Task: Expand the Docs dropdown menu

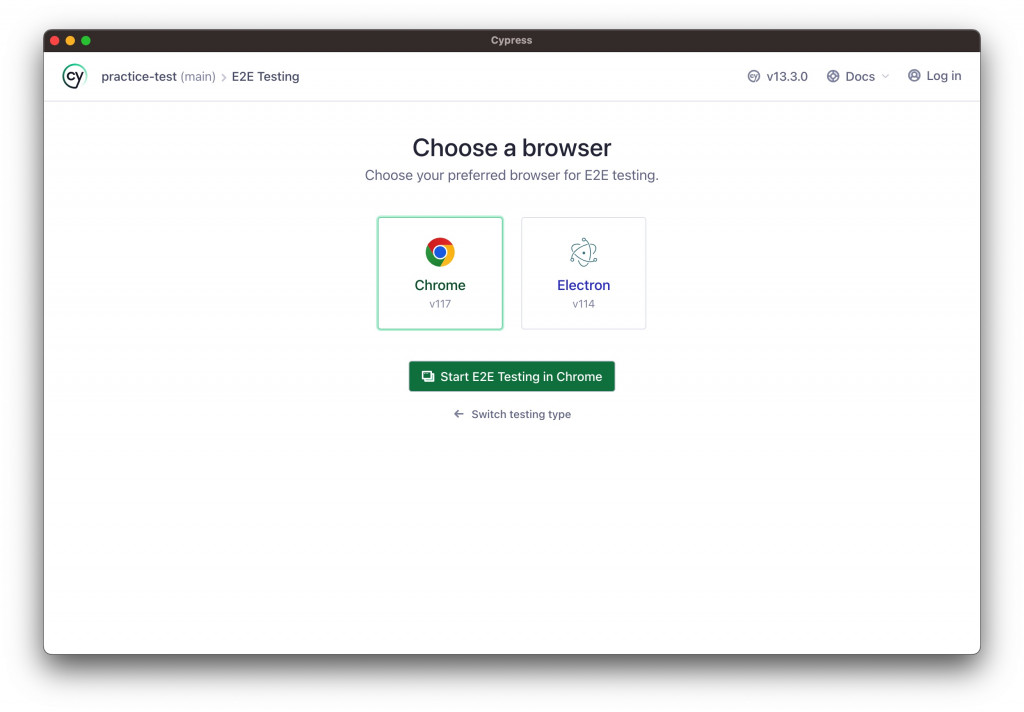Action: (857, 76)
